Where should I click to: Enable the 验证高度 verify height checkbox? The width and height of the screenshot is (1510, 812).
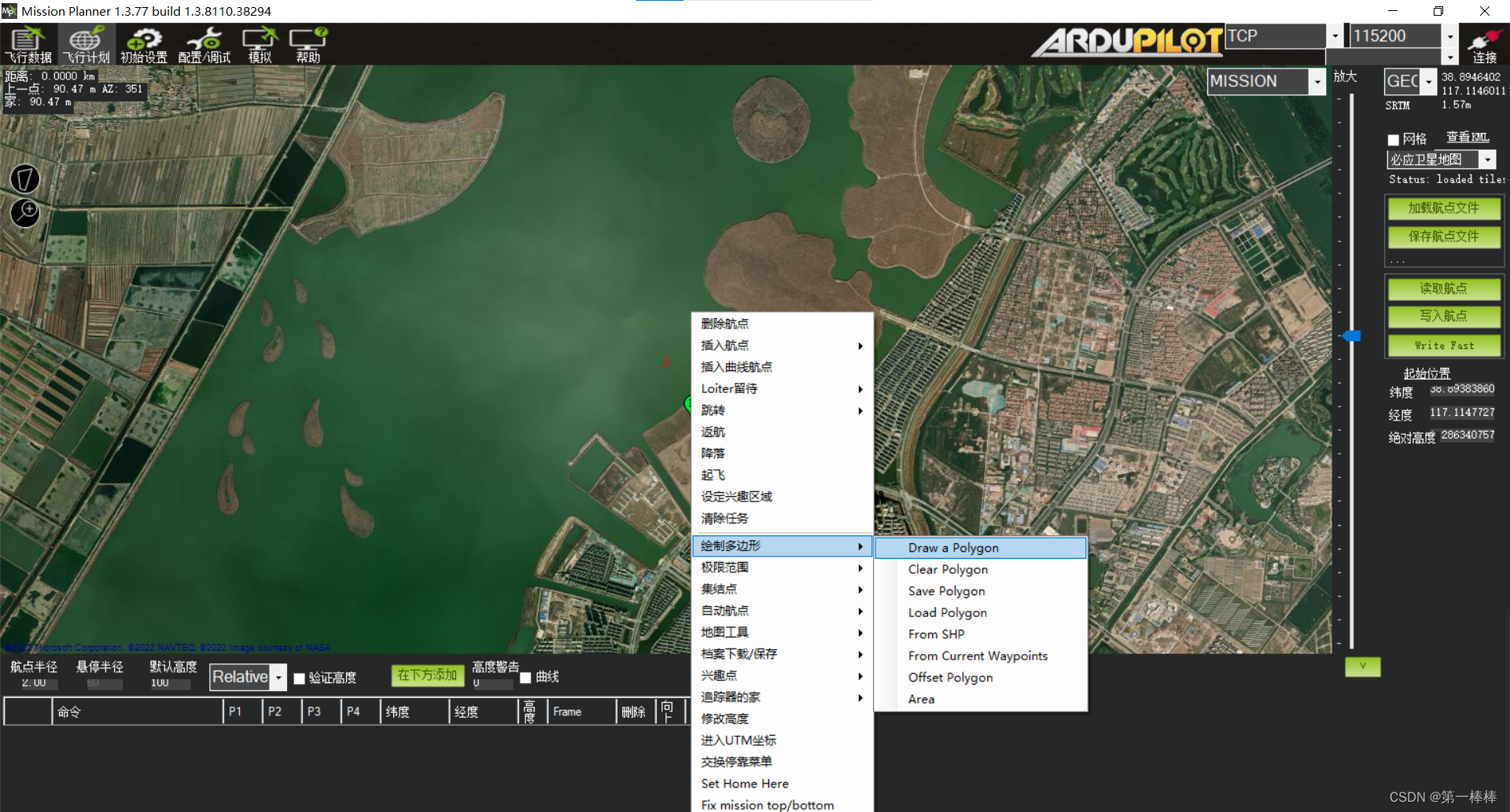(x=299, y=678)
